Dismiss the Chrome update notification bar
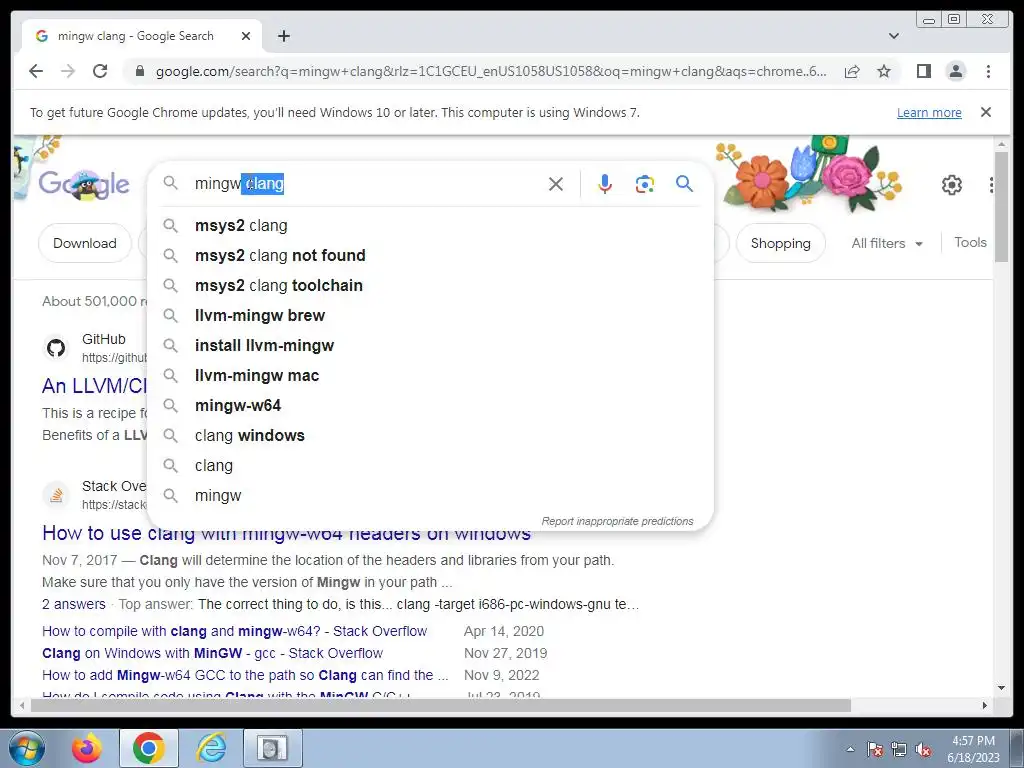This screenshot has width=1024, height=768. (x=986, y=112)
